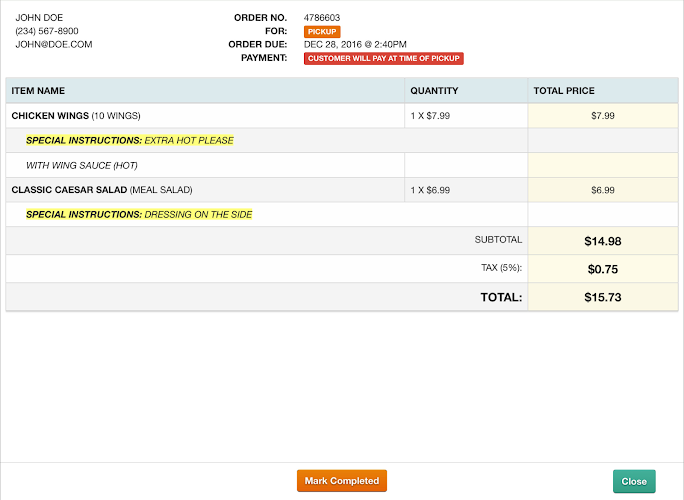684x500 pixels.
Task: Click the tax amount $0.75
Action: pyautogui.click(x=603, y=269)
